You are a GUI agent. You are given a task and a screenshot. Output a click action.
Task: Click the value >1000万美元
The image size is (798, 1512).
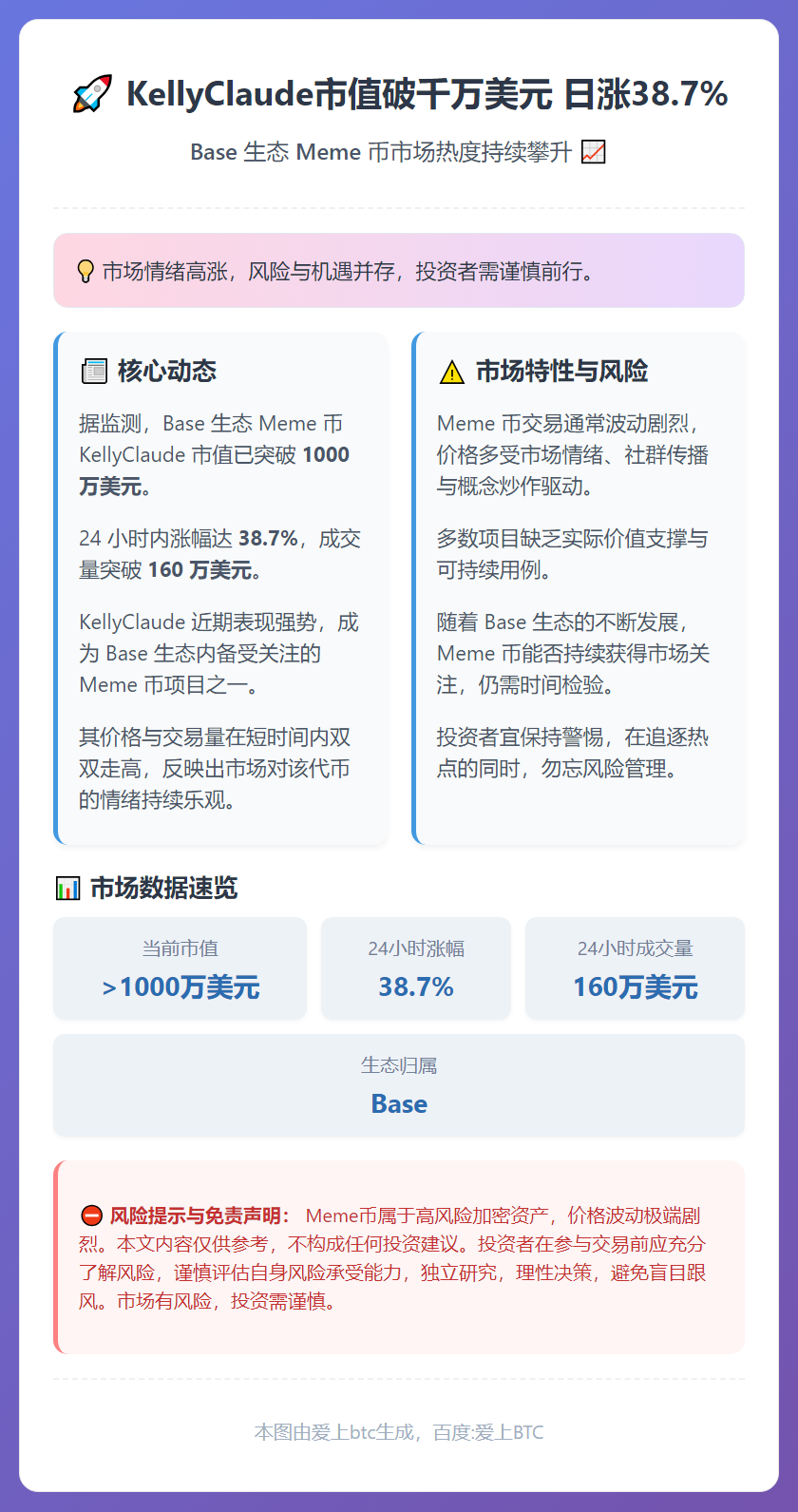pyautogui.click(x=180, y=987)
